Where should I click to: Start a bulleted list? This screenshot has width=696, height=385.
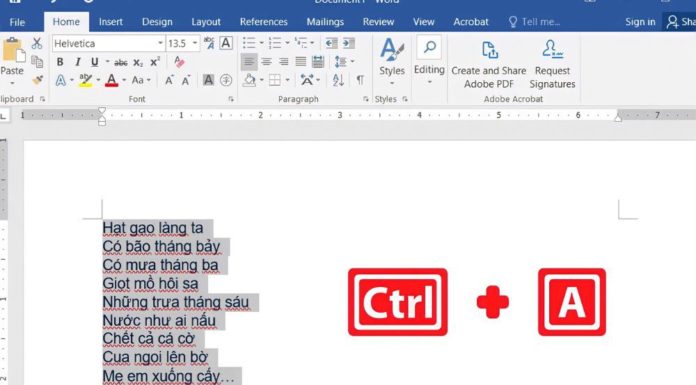(x=249, y=43)
